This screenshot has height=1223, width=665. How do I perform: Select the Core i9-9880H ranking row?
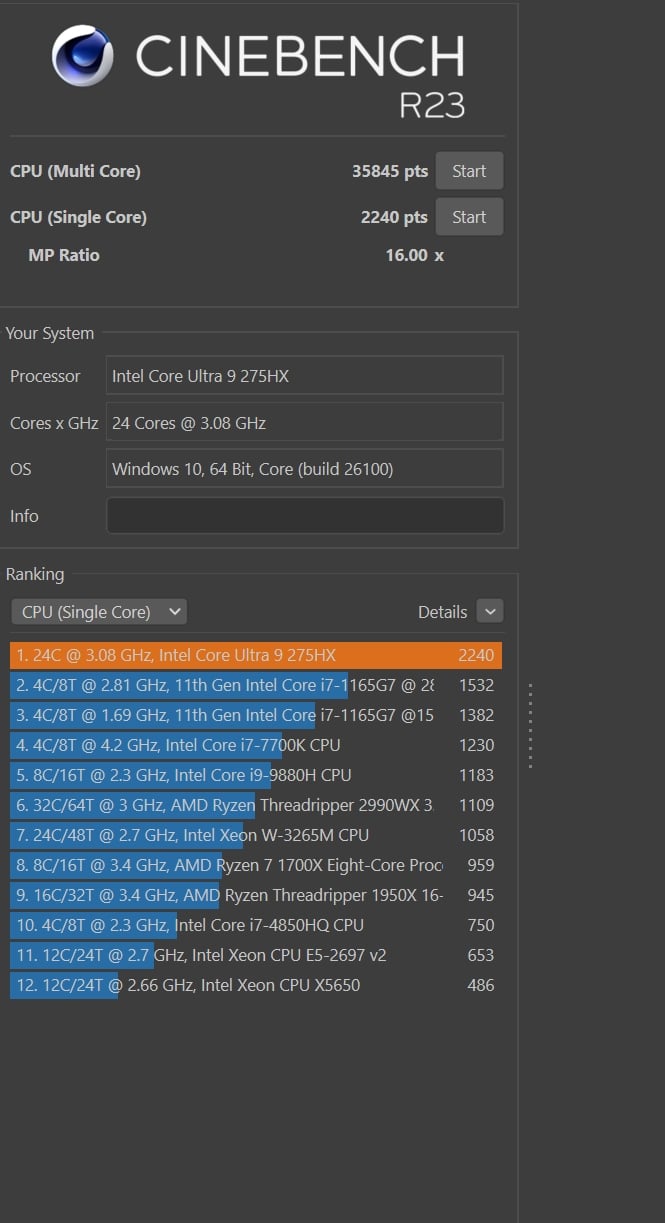(255, 775)
